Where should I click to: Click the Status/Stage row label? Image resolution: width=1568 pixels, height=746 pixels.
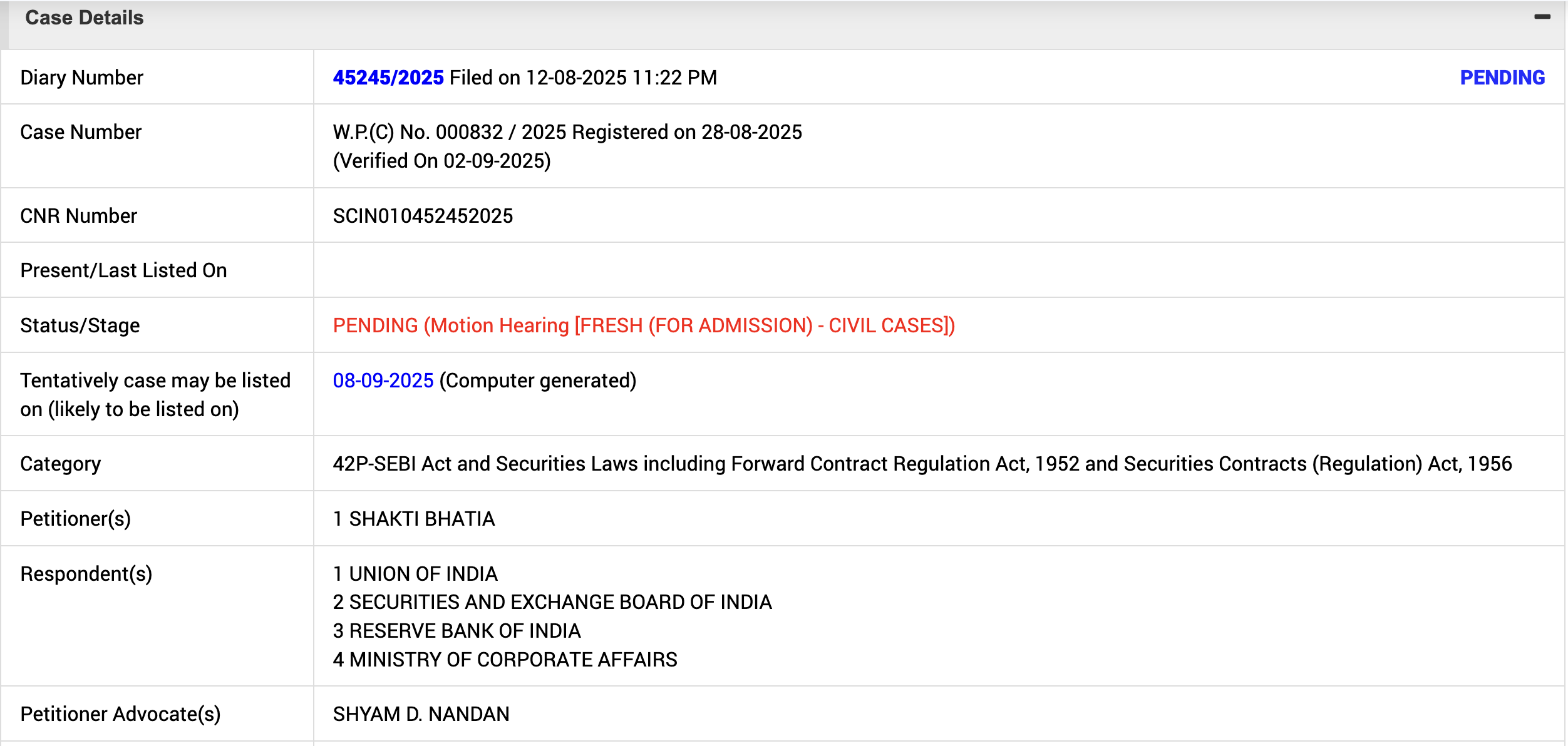click(x=80, y=325)
